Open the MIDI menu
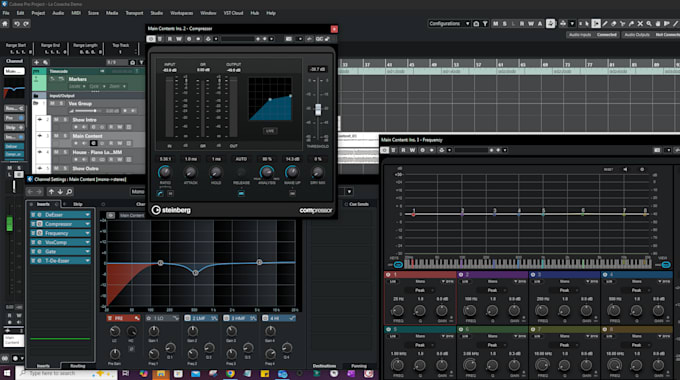This screenshot has height=380, width=680. coord(76,13)
